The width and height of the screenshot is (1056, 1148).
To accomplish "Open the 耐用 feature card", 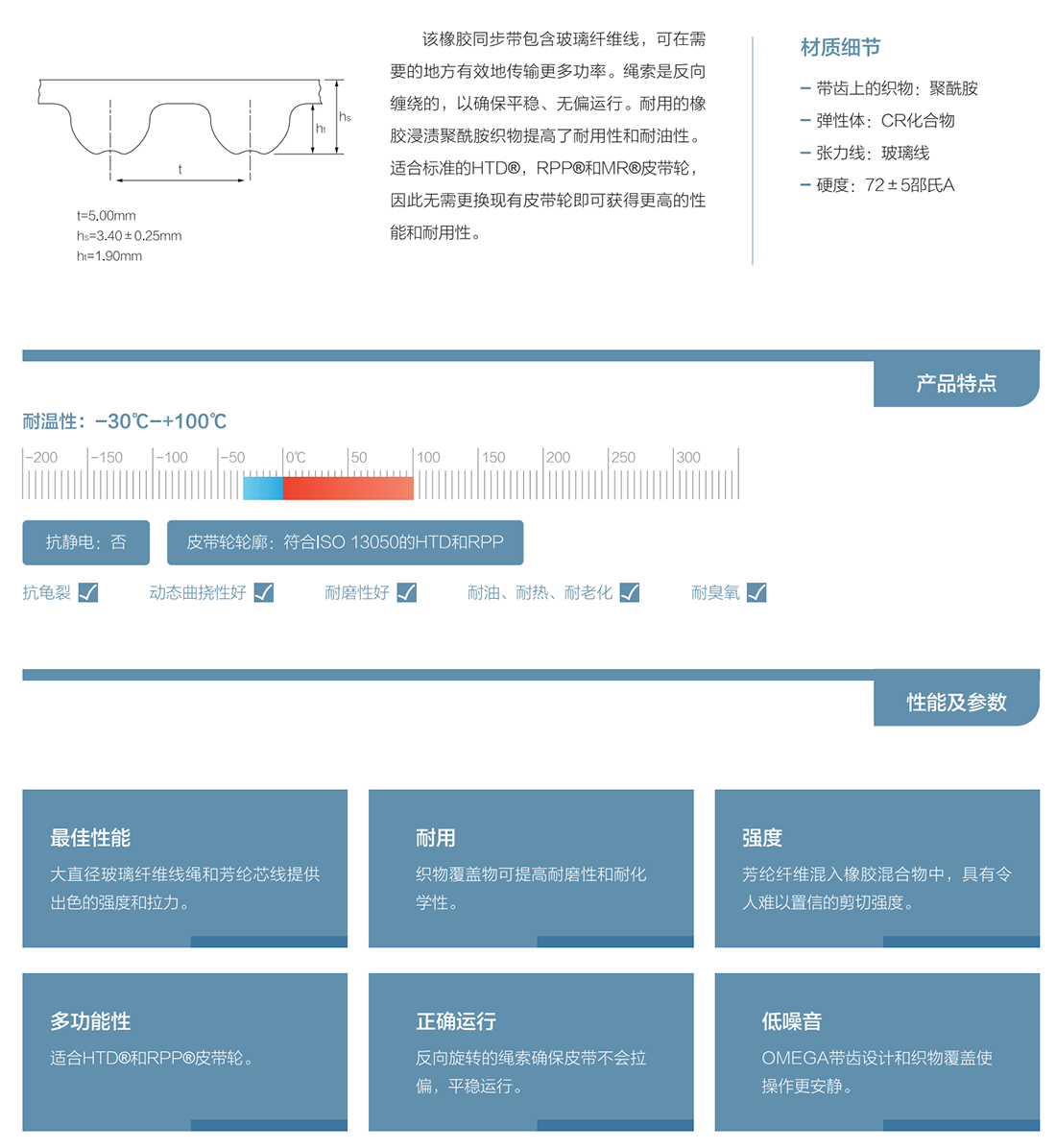I will click(531, 868).
